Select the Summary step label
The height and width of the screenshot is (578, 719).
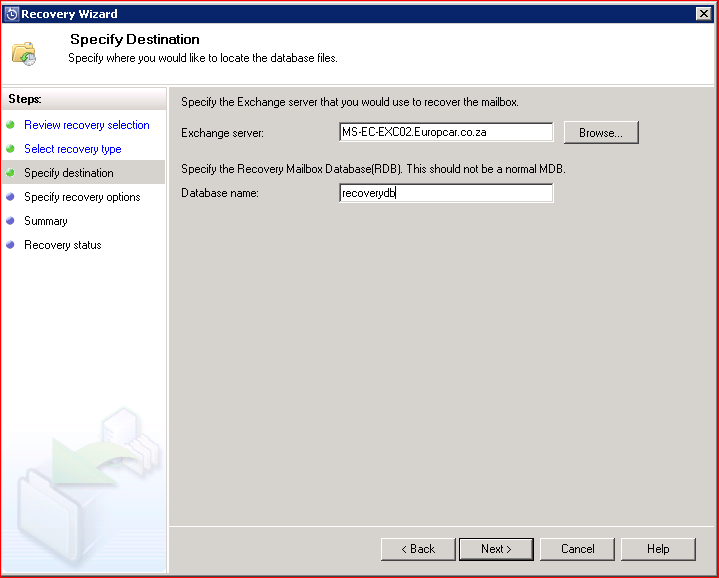[46, 221]
